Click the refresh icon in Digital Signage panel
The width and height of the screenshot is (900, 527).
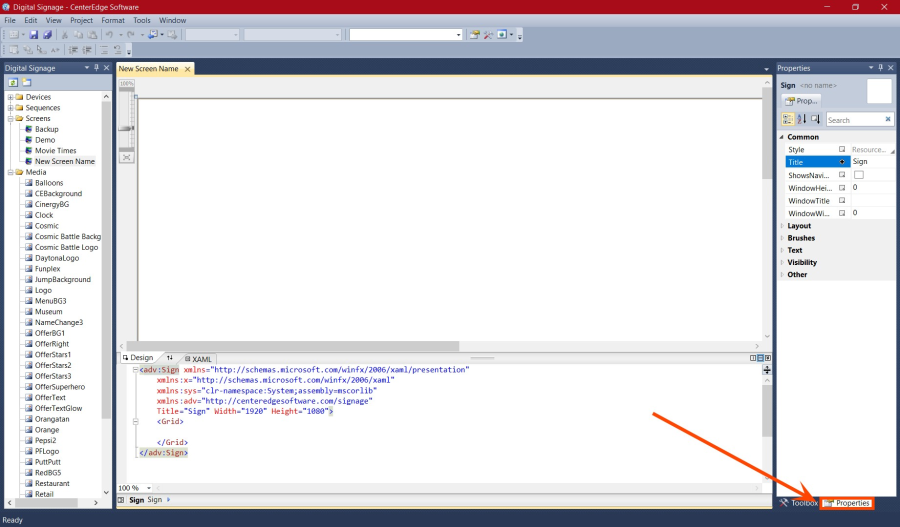(x=13, y=82)
